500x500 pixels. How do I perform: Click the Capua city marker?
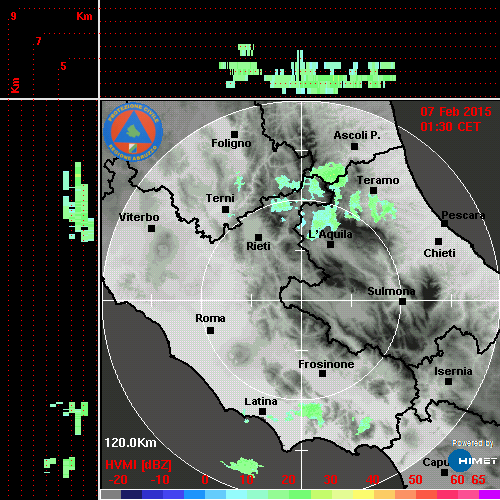click(x=444, y=472)
